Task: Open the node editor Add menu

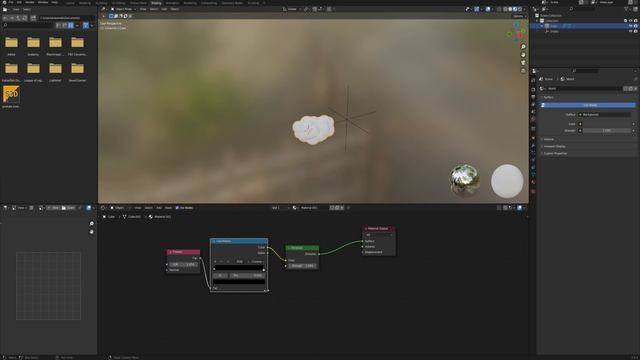Action: 159,208
